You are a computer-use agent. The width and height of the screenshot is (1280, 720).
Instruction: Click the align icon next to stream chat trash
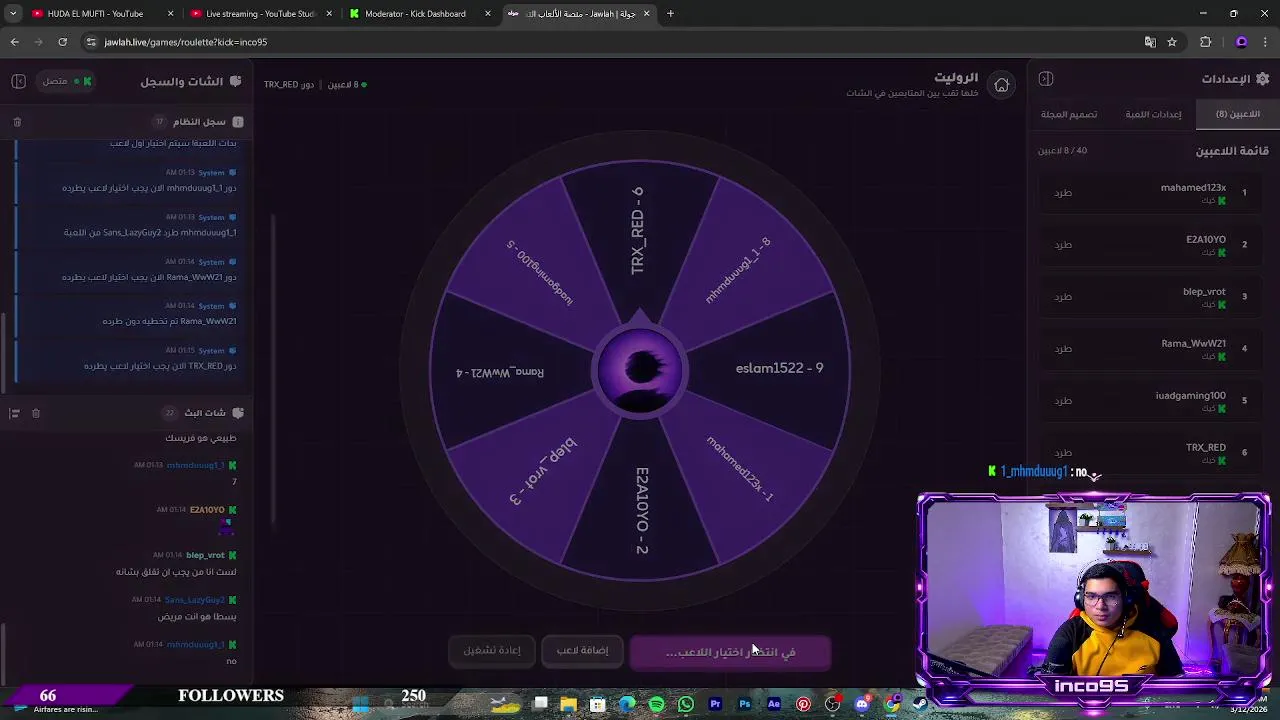pyautogui.click(x=14, y=413)
